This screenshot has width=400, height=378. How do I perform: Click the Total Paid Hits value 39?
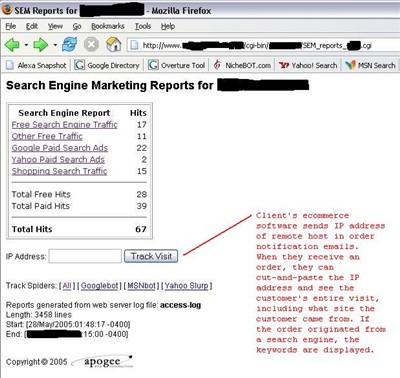(x=141, y=206)
